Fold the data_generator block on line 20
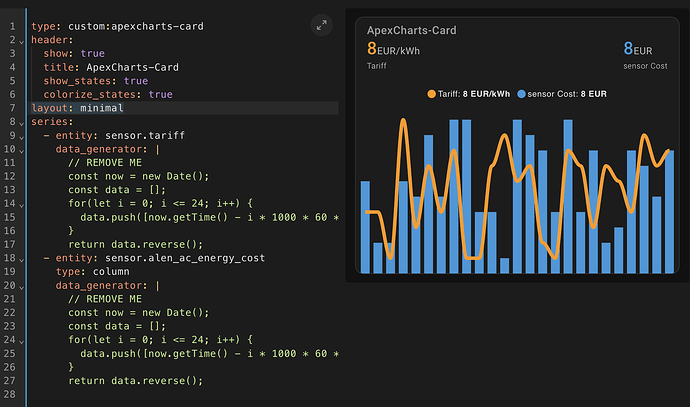 21,287
